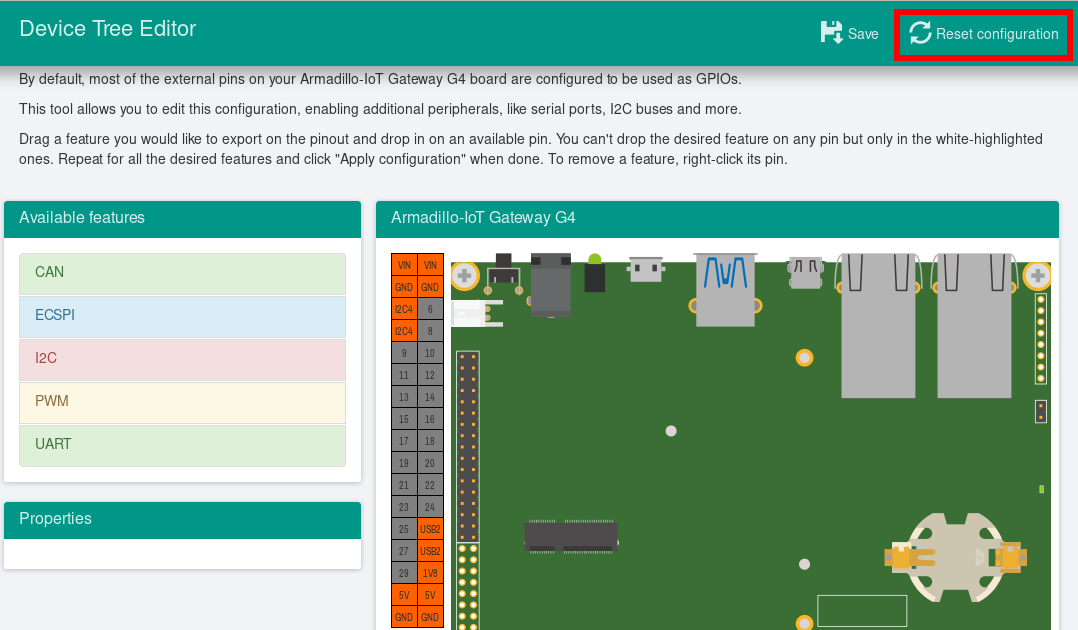Select the ECSPI feature
This screenshot has width=1078, height=630.
(182, 316)
